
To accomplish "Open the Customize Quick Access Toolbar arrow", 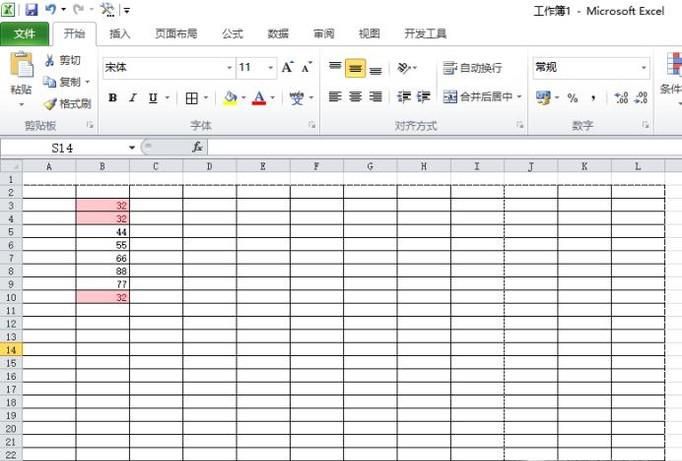I will pyautogui.click(x=127, y=10).
